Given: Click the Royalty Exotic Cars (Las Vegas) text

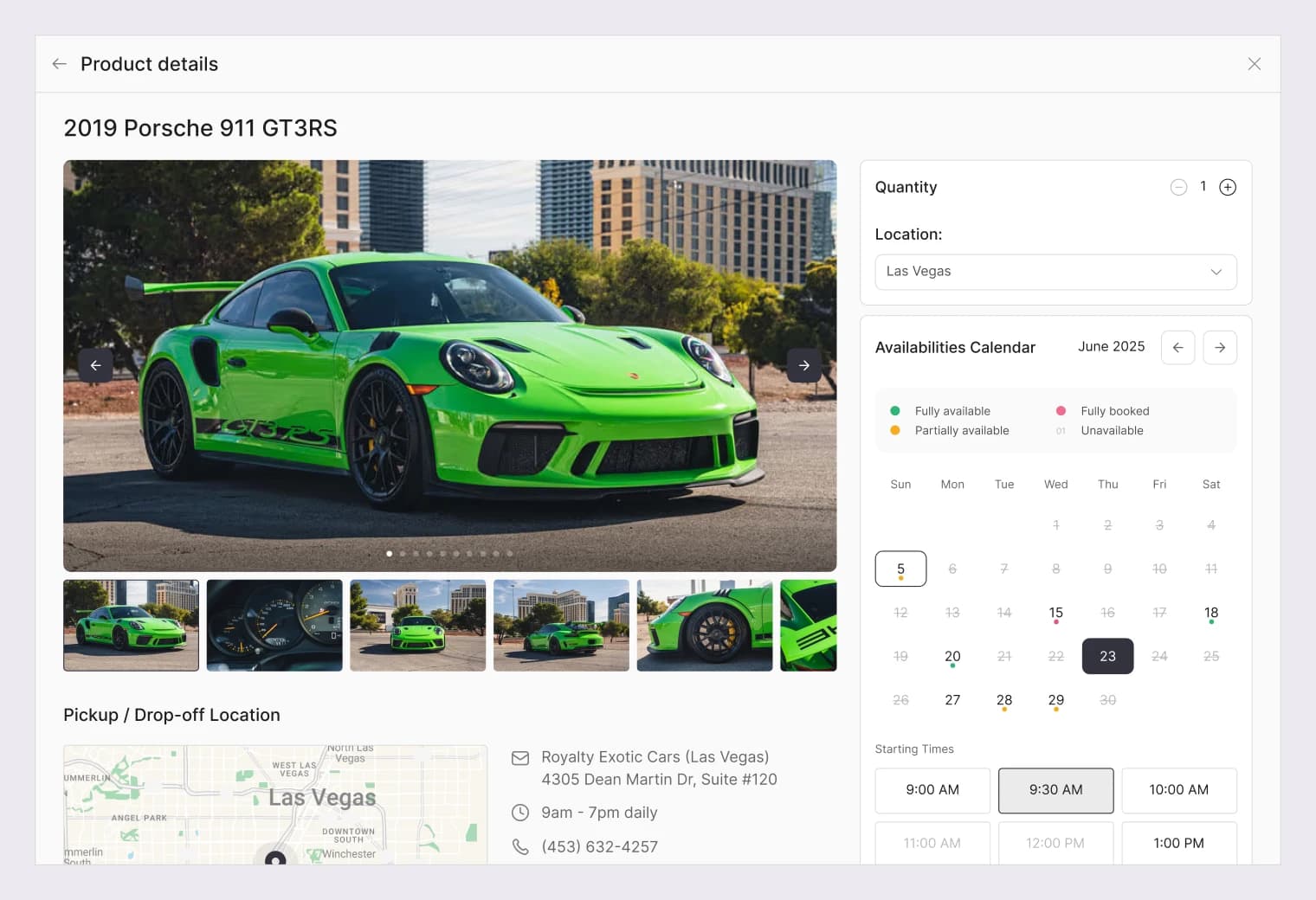Looking at the screenshot, I should [x=655, y=757].
